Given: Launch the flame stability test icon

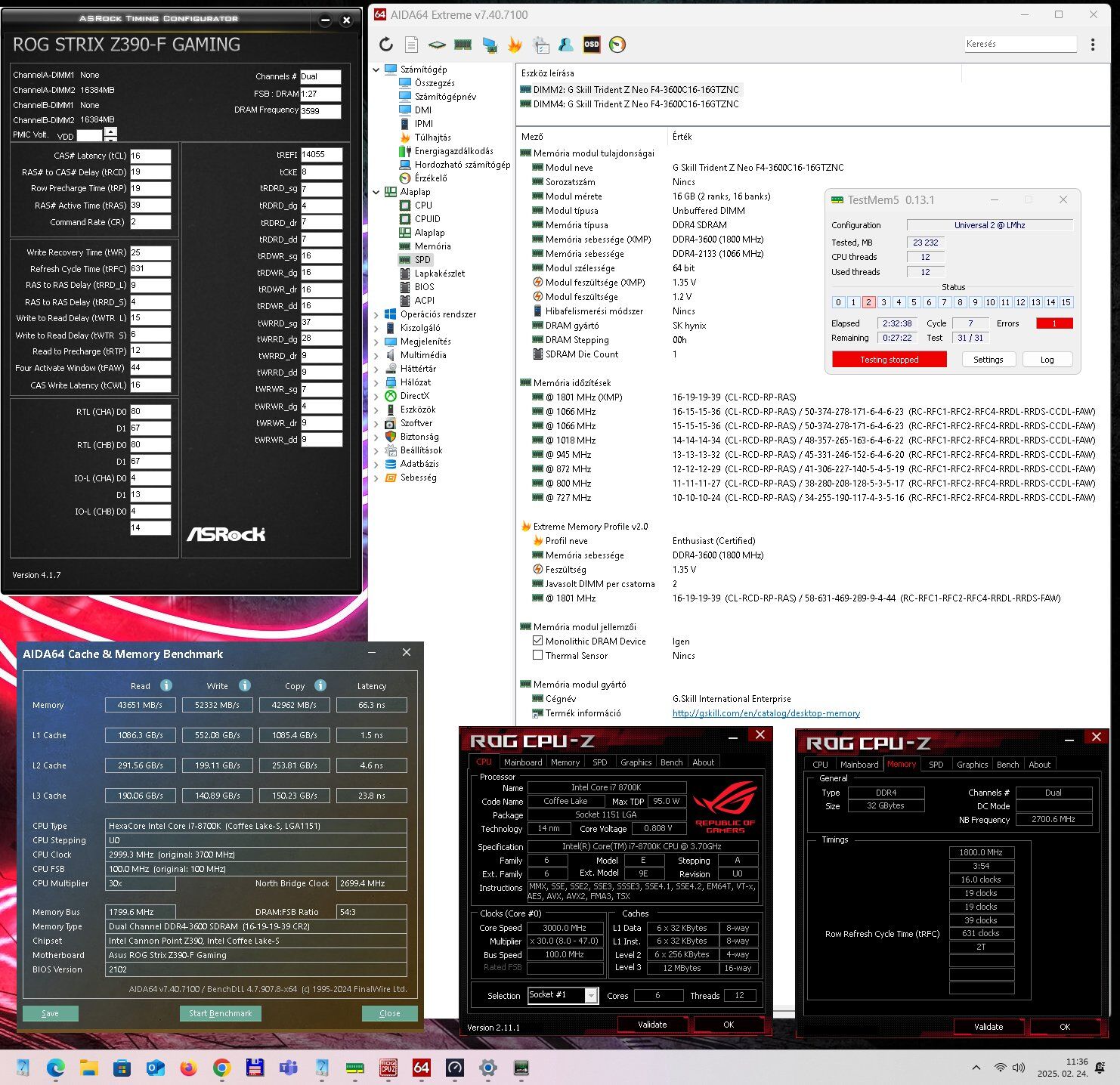Looking at the screenshot, I should point(515,45).
